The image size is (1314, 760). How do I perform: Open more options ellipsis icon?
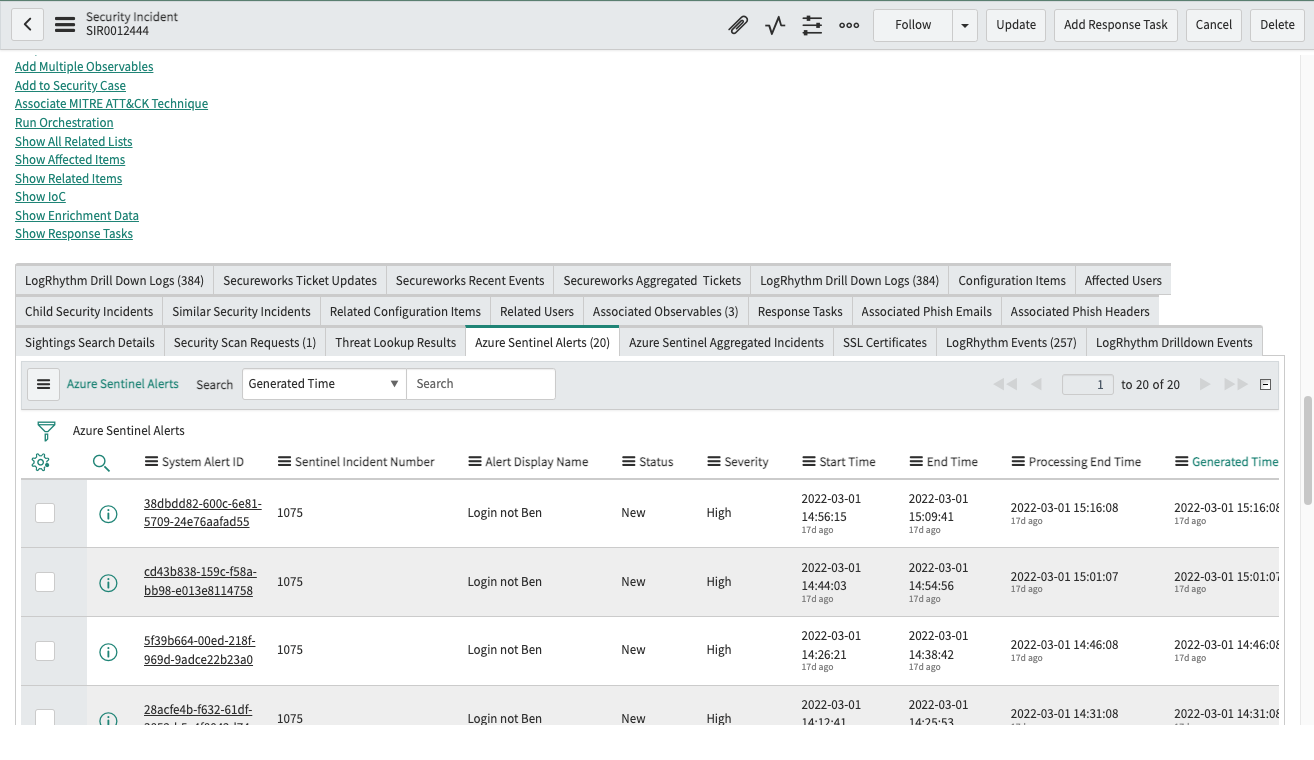point(849,25)
